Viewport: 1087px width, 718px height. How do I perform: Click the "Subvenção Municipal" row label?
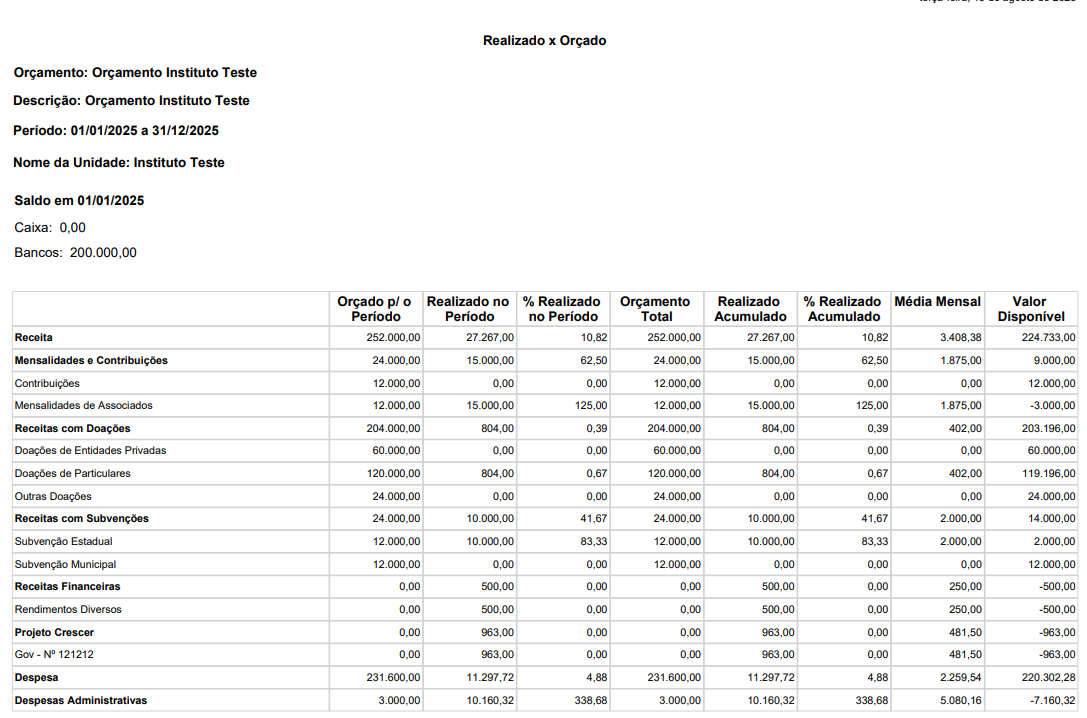coord(65,564)
